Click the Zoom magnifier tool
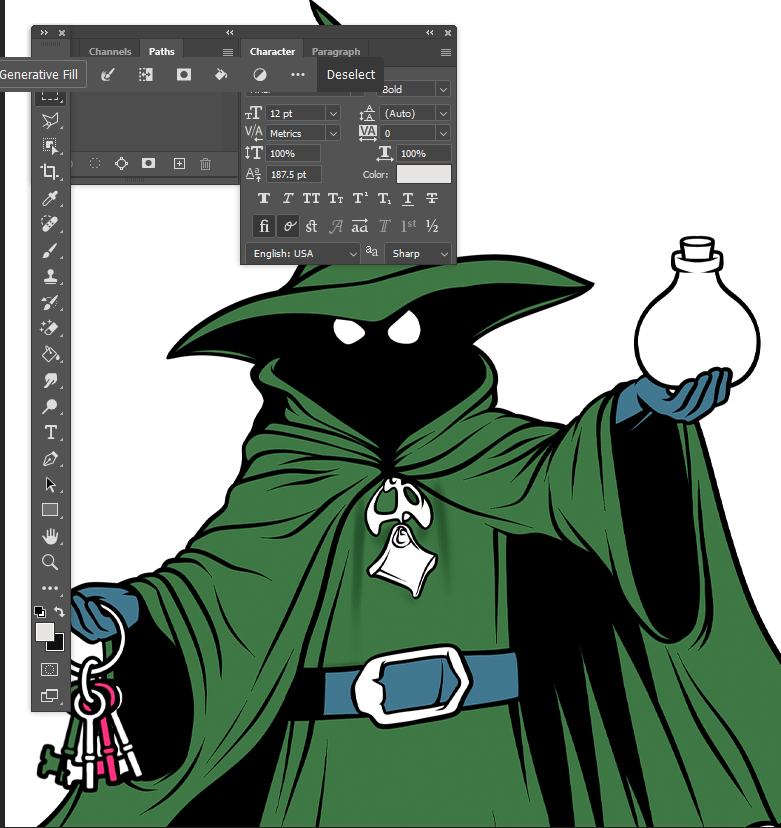The height and width of the screenshot is (828, 781). (x=50, y=562)
